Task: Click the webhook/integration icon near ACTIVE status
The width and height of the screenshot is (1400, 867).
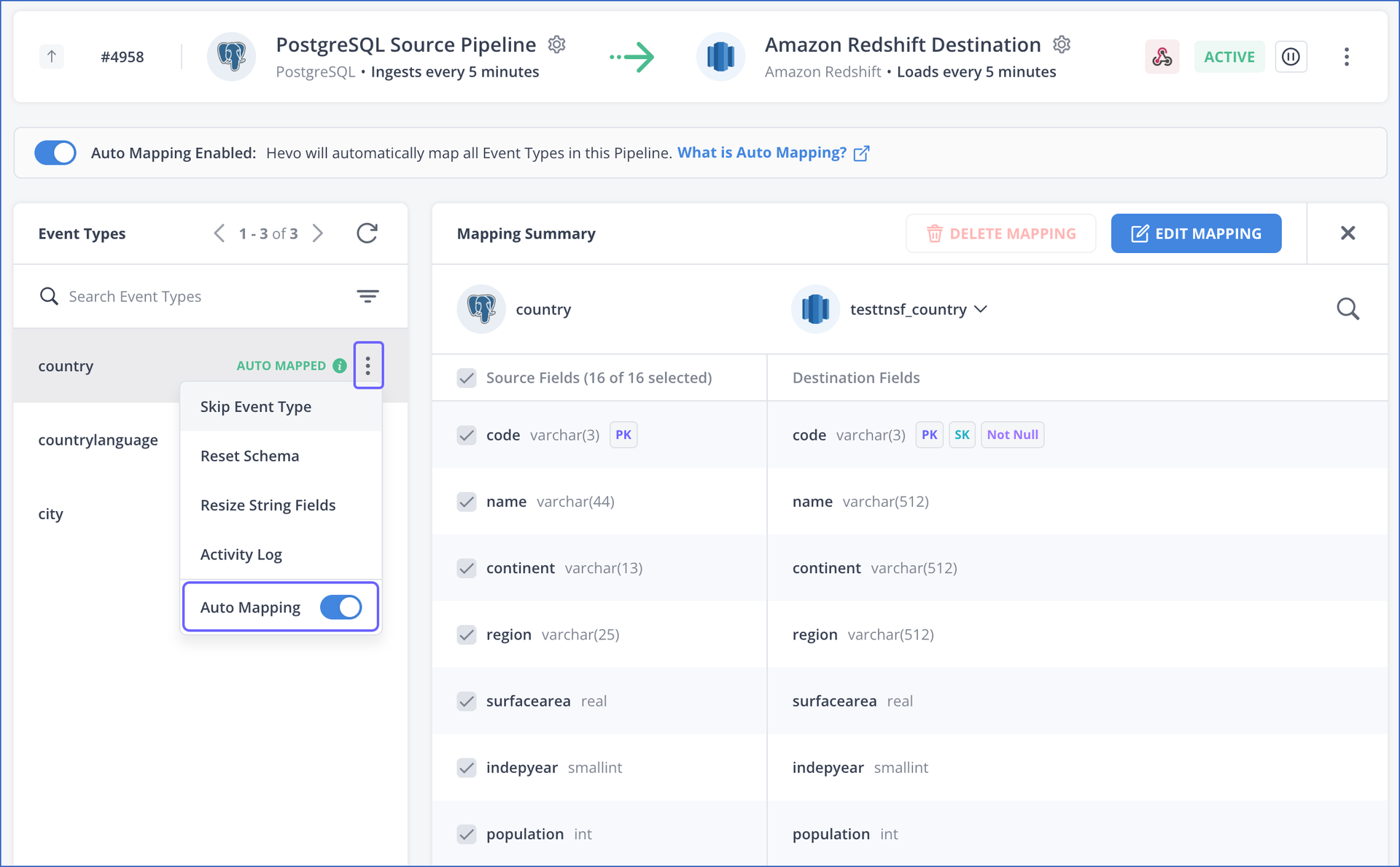Action: point(1162,57)
